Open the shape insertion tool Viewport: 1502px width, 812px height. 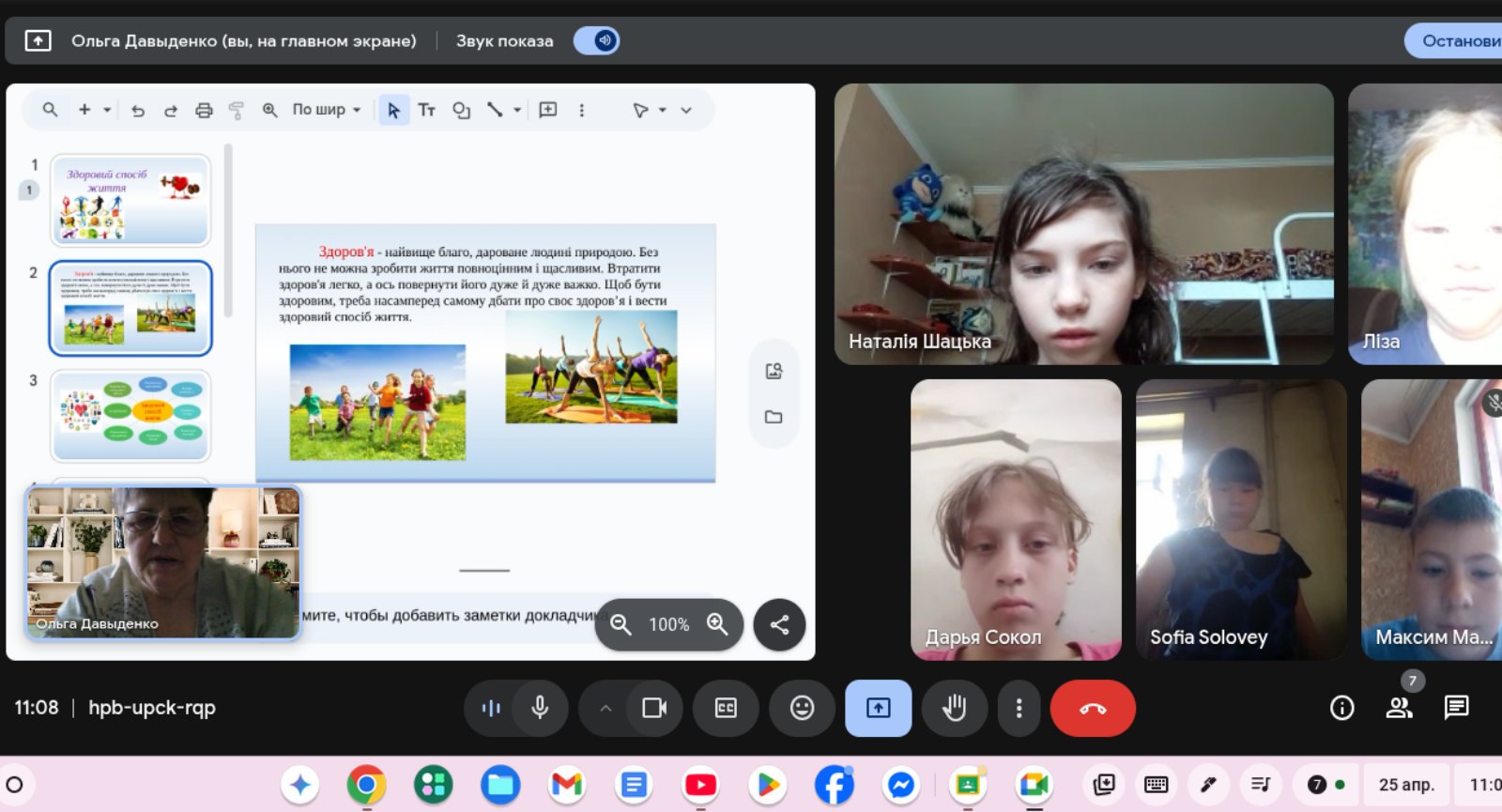click(x=461, y=111)
